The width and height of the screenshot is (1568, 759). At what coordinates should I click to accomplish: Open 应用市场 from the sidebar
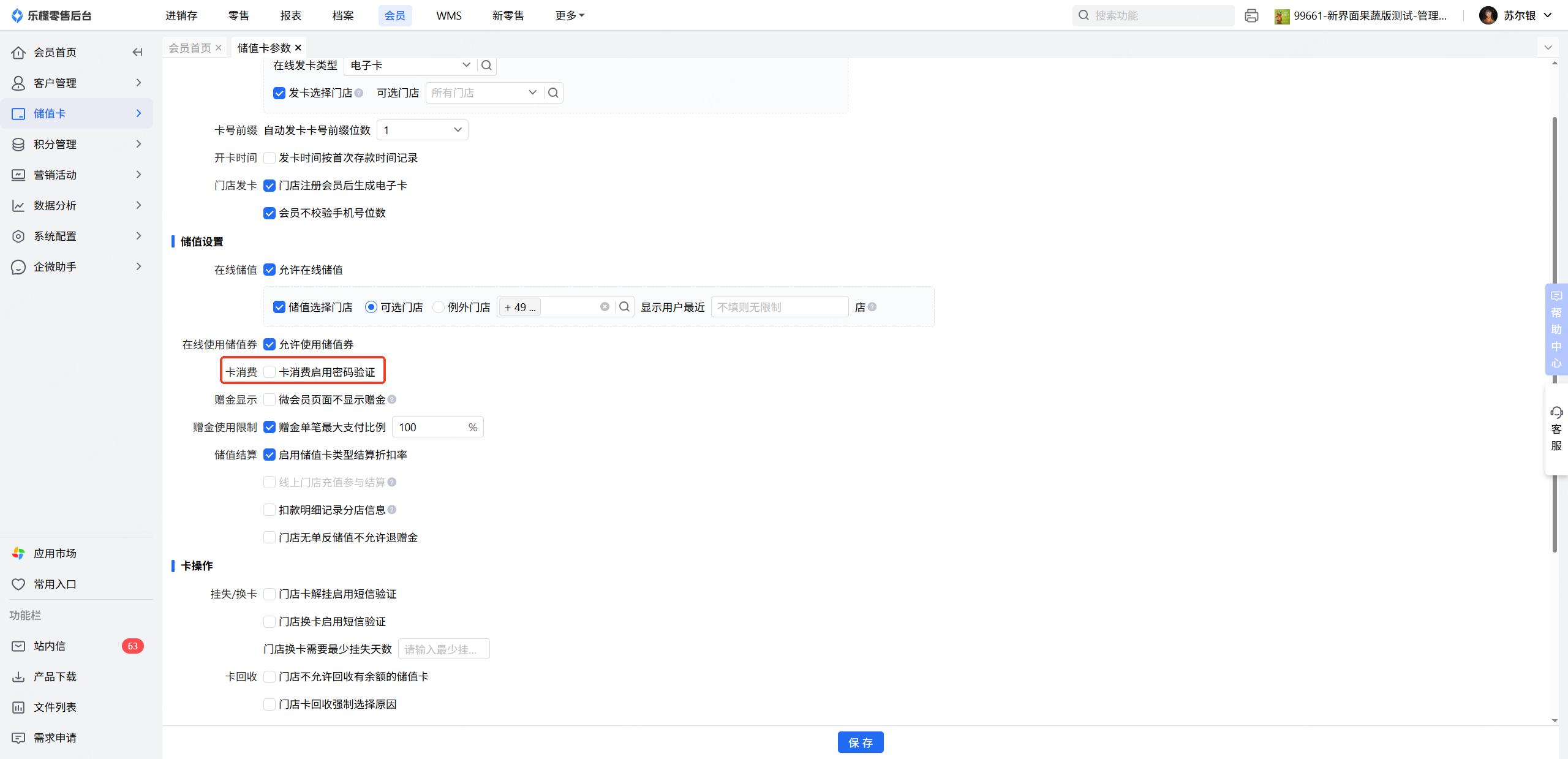pos(55,553)
